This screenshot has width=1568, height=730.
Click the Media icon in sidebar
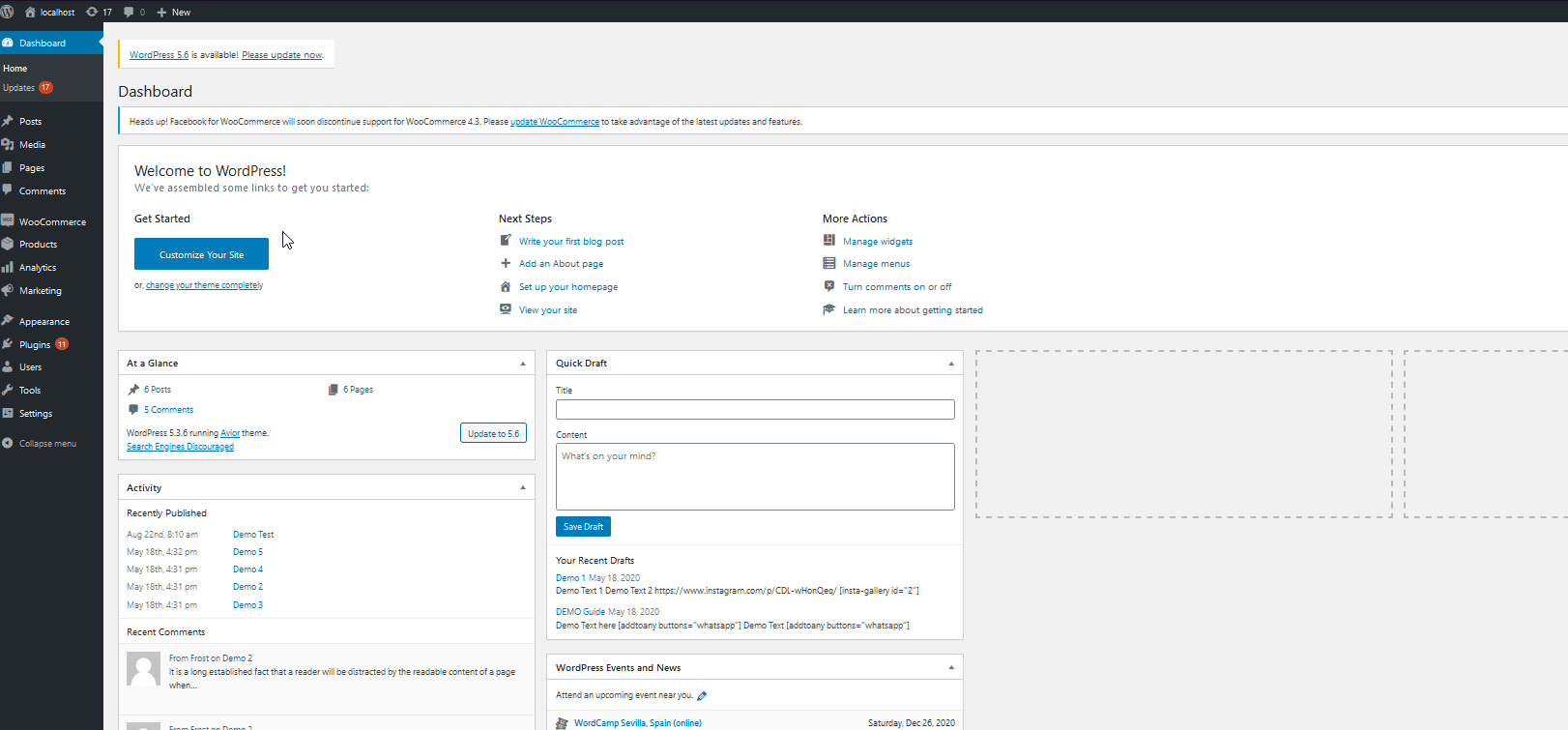coord(8,144)
